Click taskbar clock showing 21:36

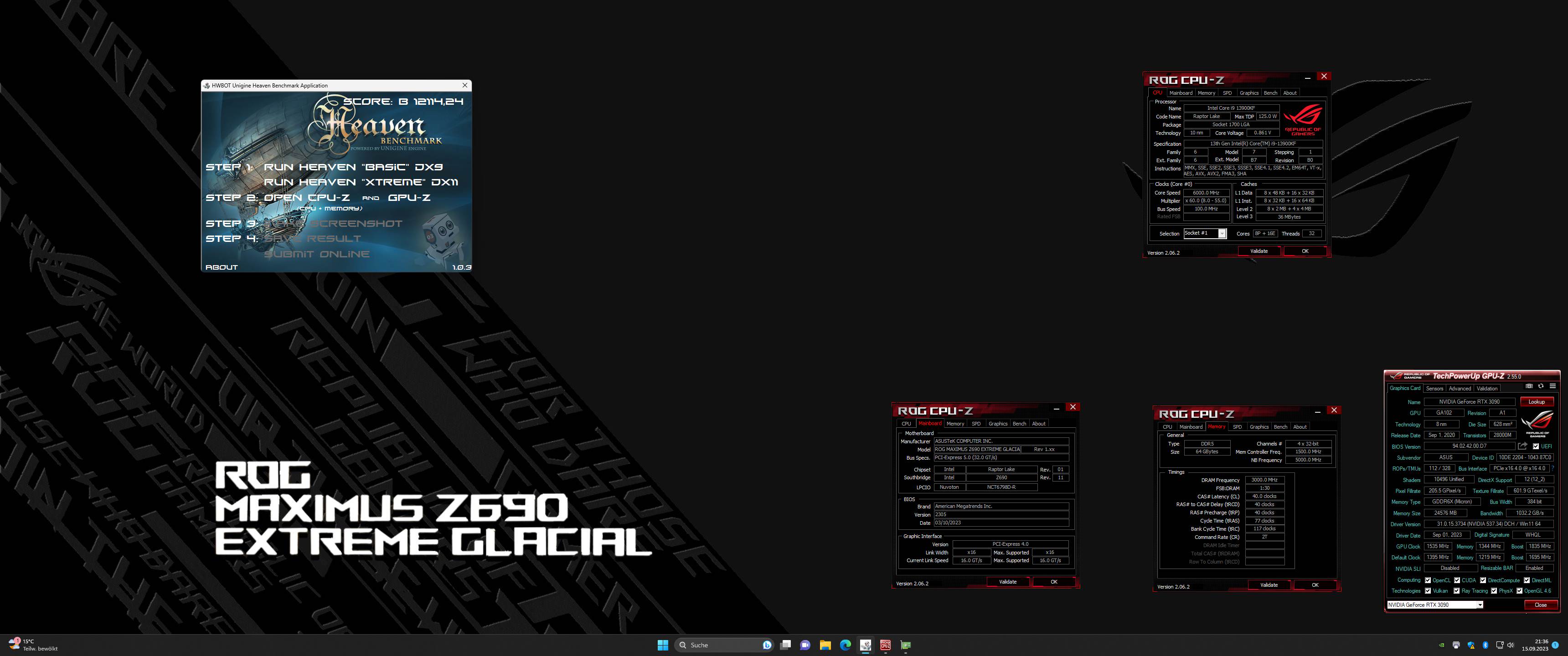1535,645
